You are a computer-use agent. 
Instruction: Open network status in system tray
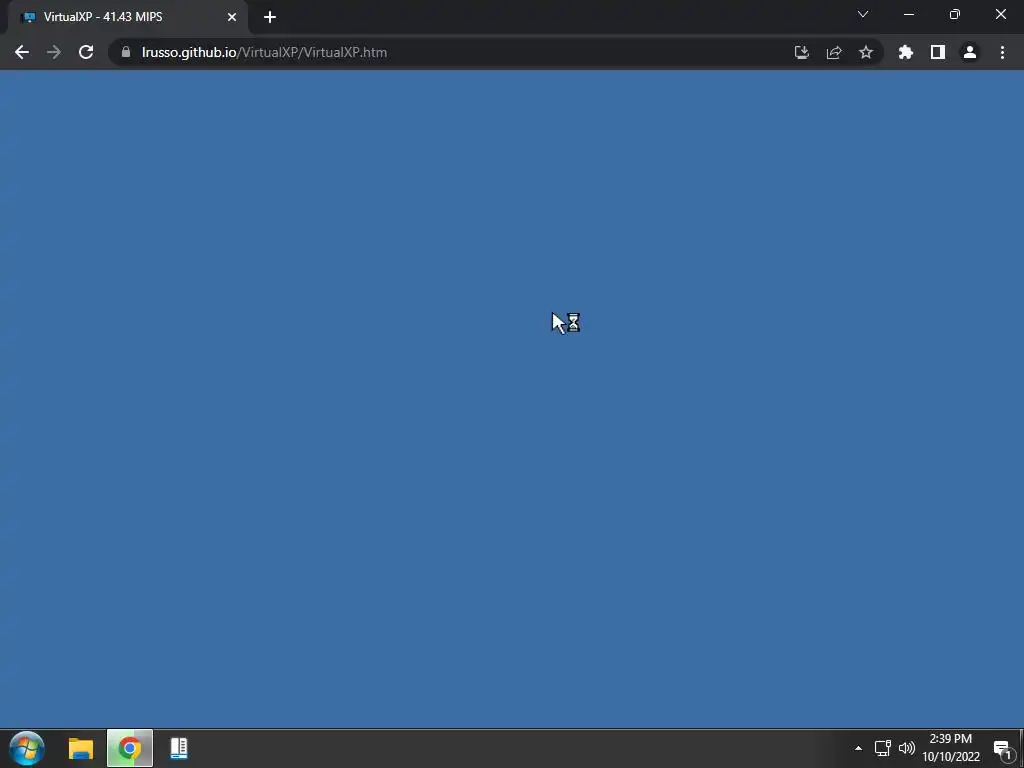tap(882, 748)
